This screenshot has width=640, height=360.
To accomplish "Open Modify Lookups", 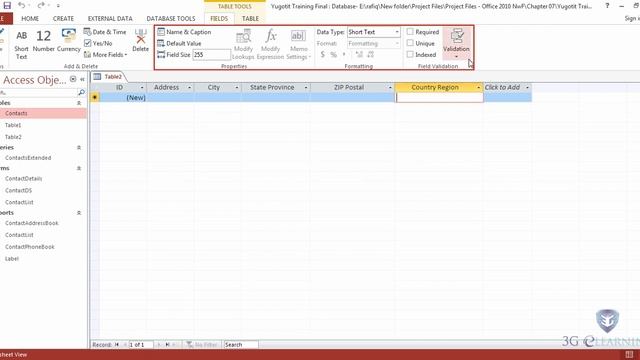I will tap(243, 44).
